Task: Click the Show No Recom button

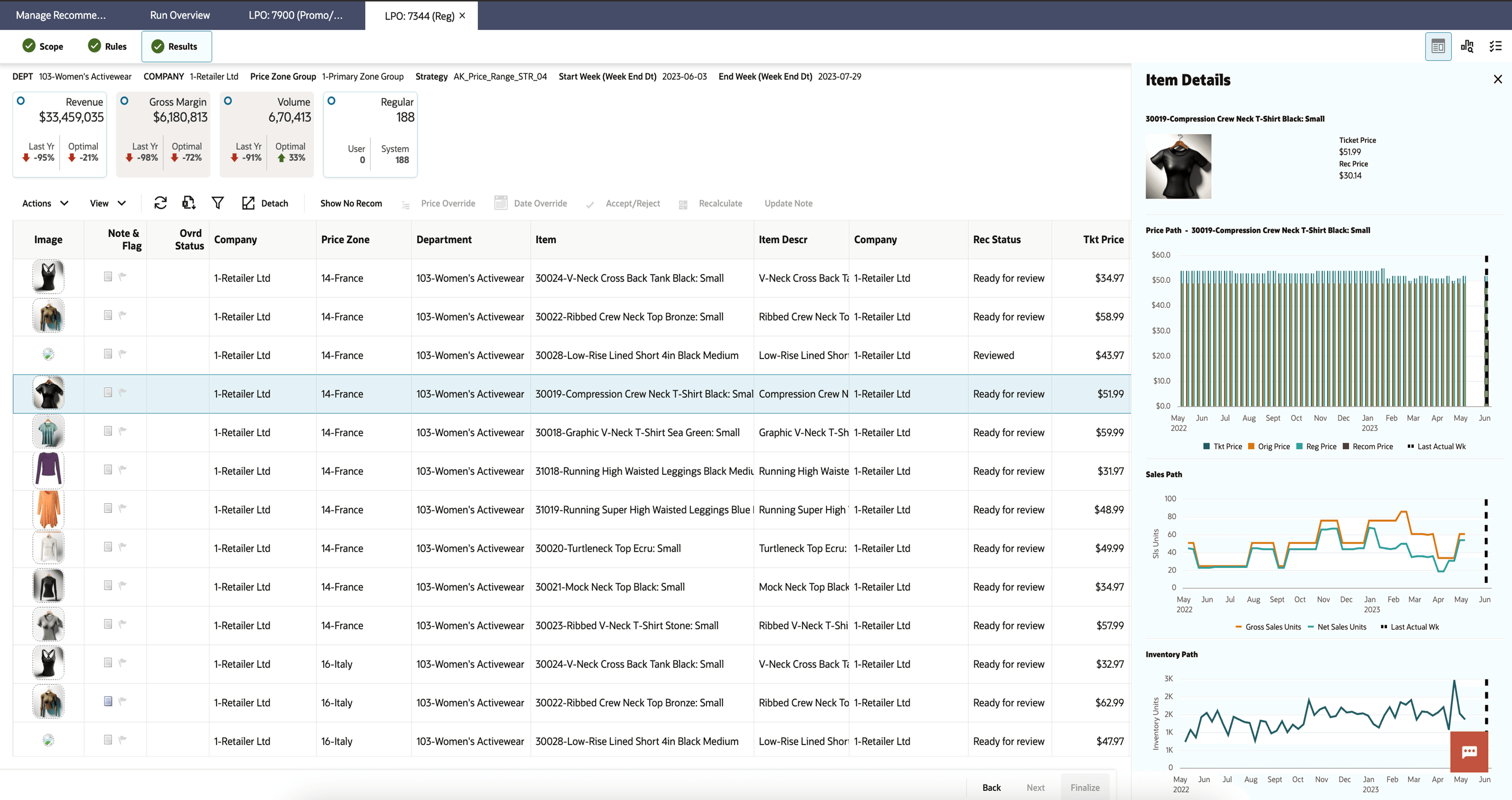Action: (x=351, y=203)
